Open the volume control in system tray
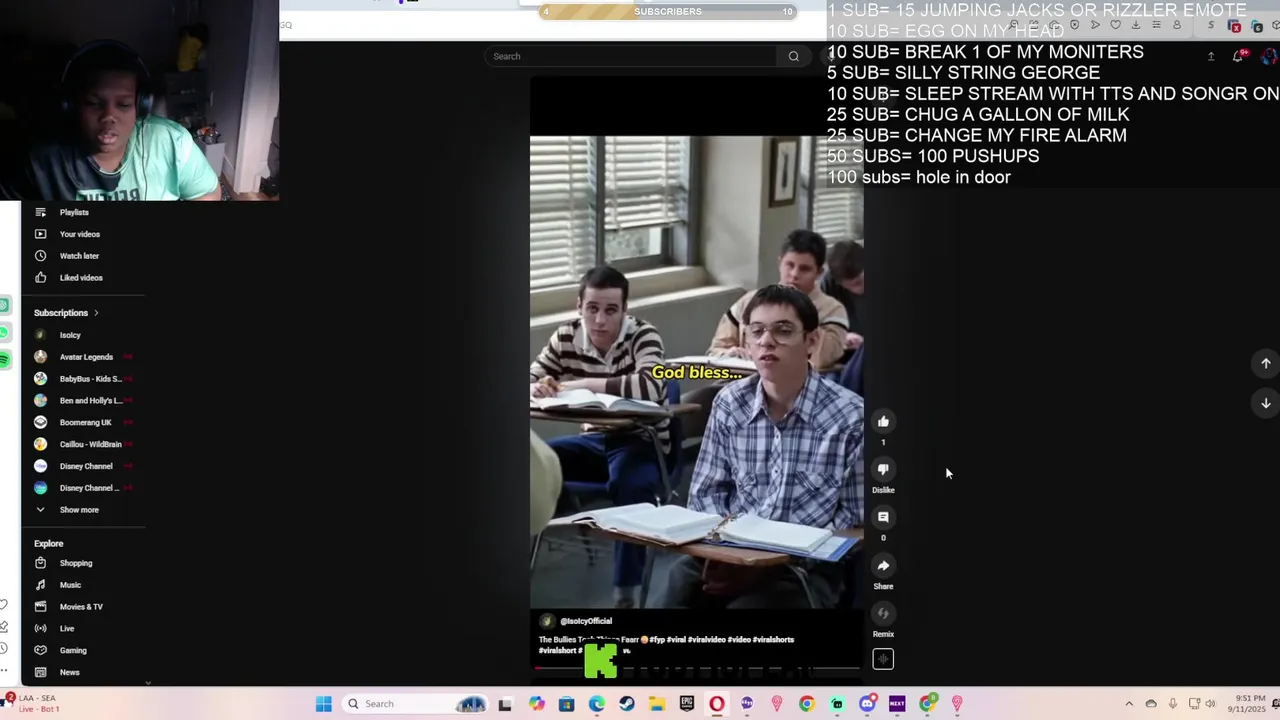1280x720 pixels. point(1210,704)
